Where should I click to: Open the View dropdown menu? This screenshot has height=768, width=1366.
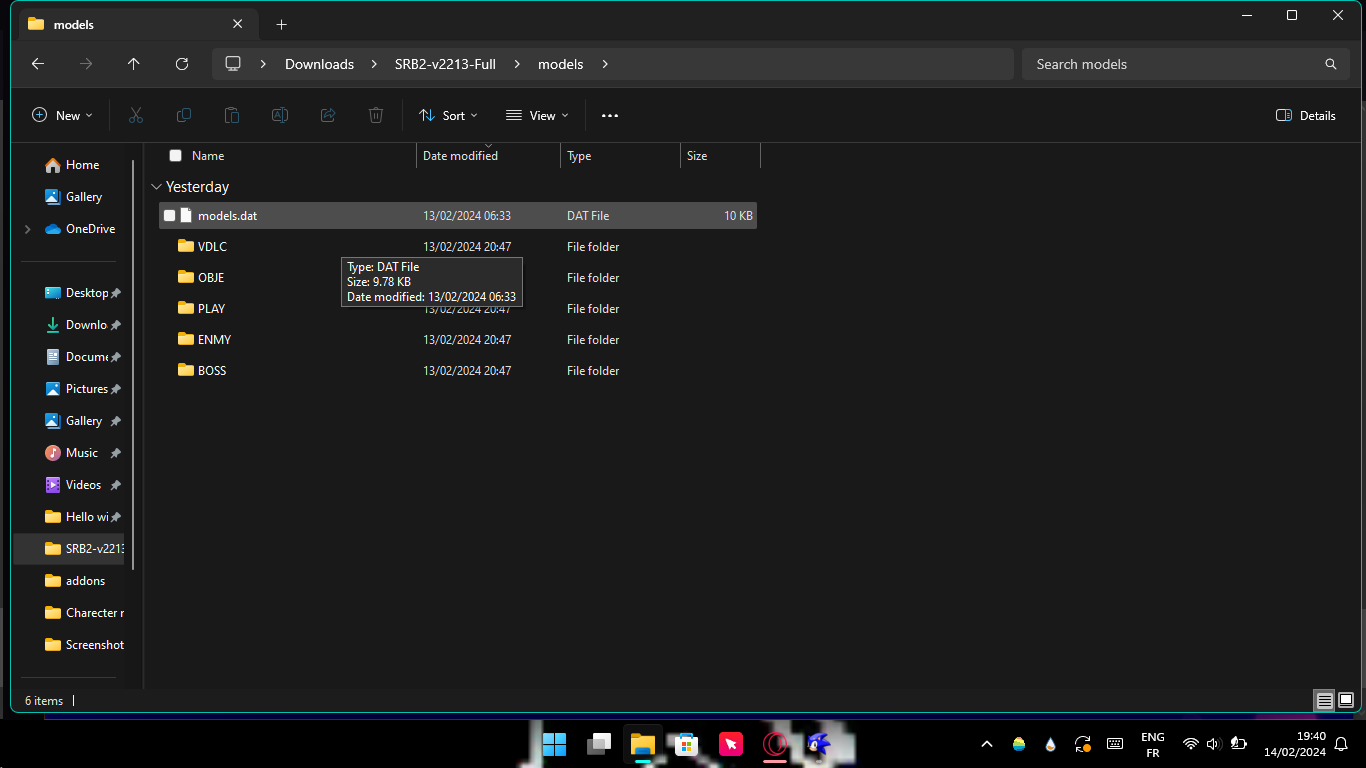coord(537,115)
